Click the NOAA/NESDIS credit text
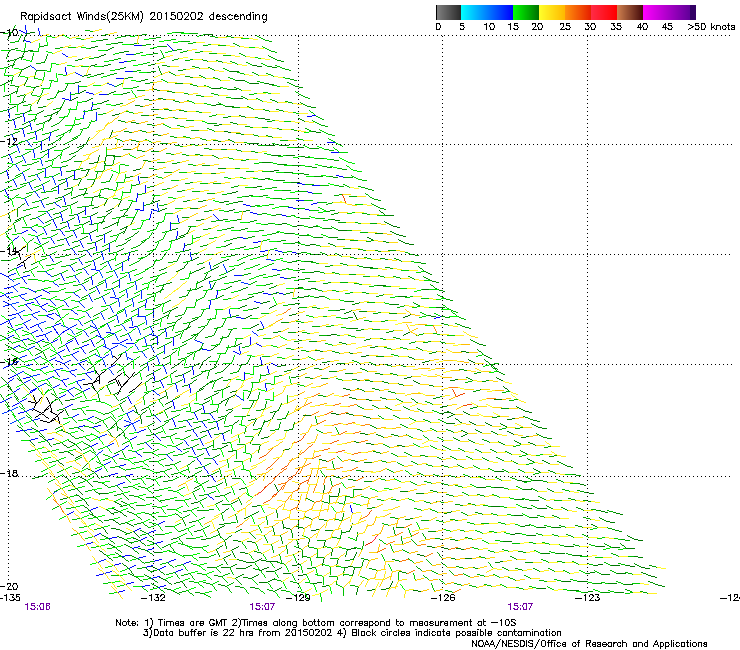Screen dimensions: 740x650 pos(589,644)
